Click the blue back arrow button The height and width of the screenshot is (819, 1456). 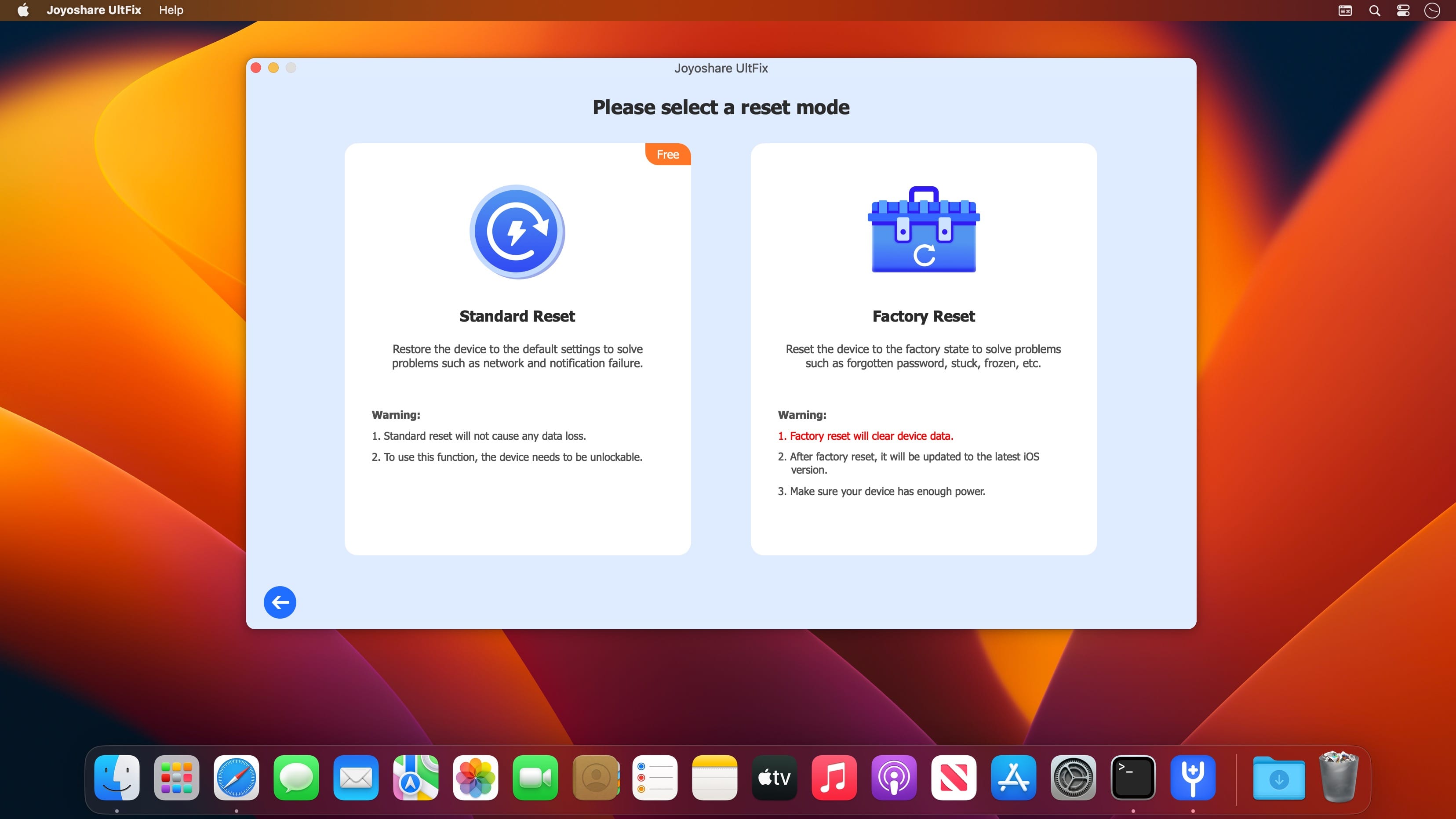tap(280, 602)
